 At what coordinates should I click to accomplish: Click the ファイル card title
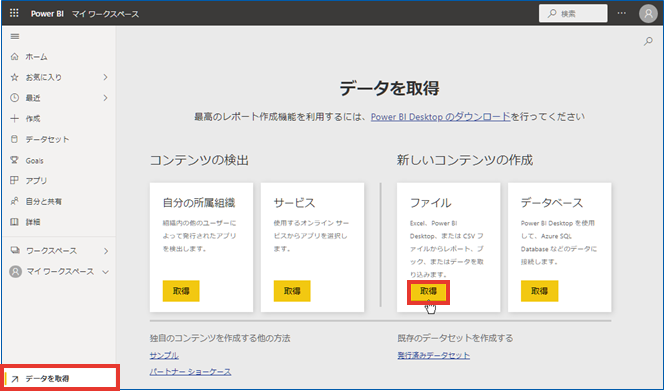tap(430, 203)
